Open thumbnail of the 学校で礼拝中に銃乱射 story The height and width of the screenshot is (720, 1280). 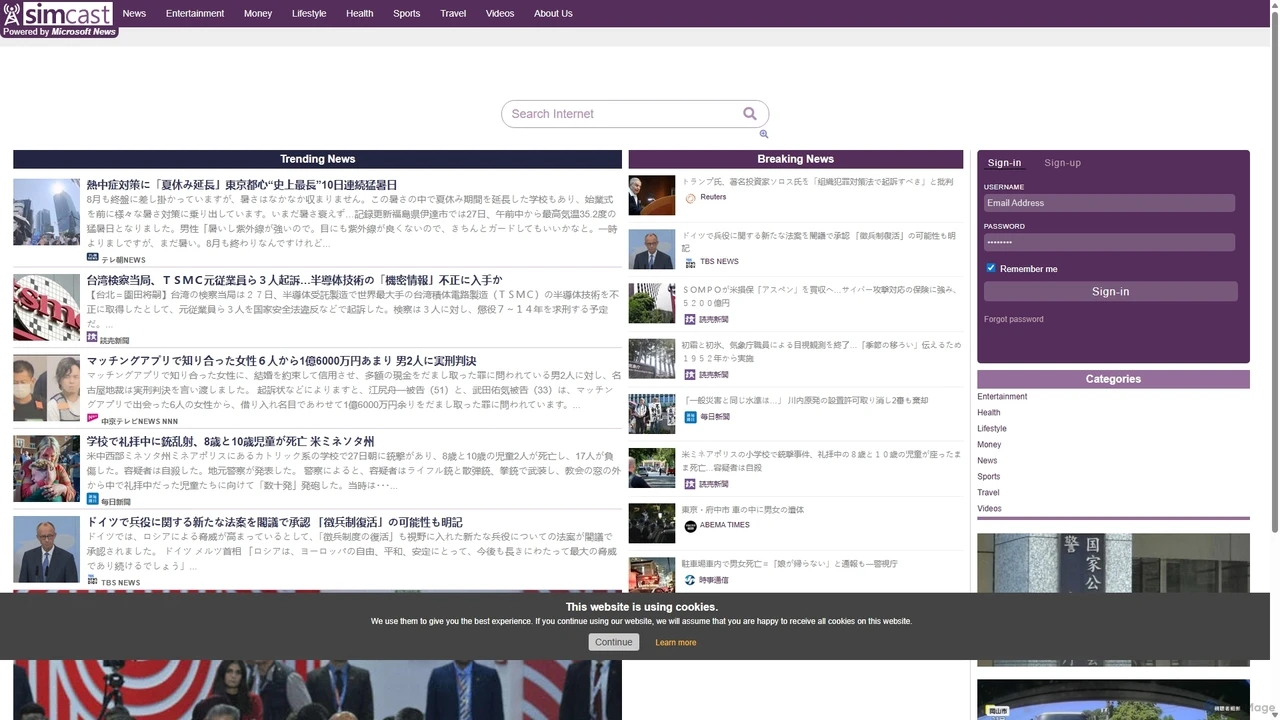[x=46, y=468]
